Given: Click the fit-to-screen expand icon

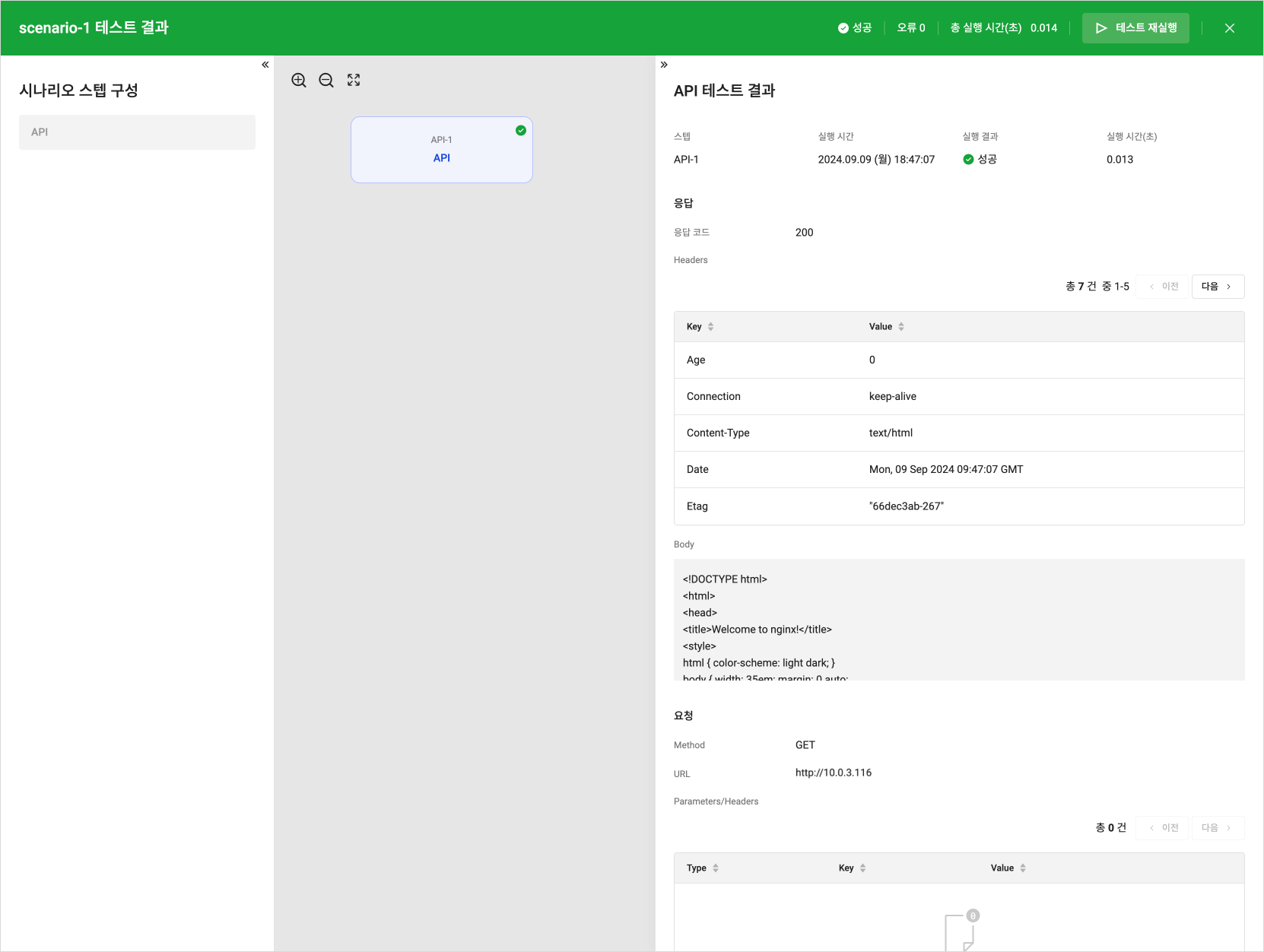Looking at the screenshot, I should (x=354, y=80).
